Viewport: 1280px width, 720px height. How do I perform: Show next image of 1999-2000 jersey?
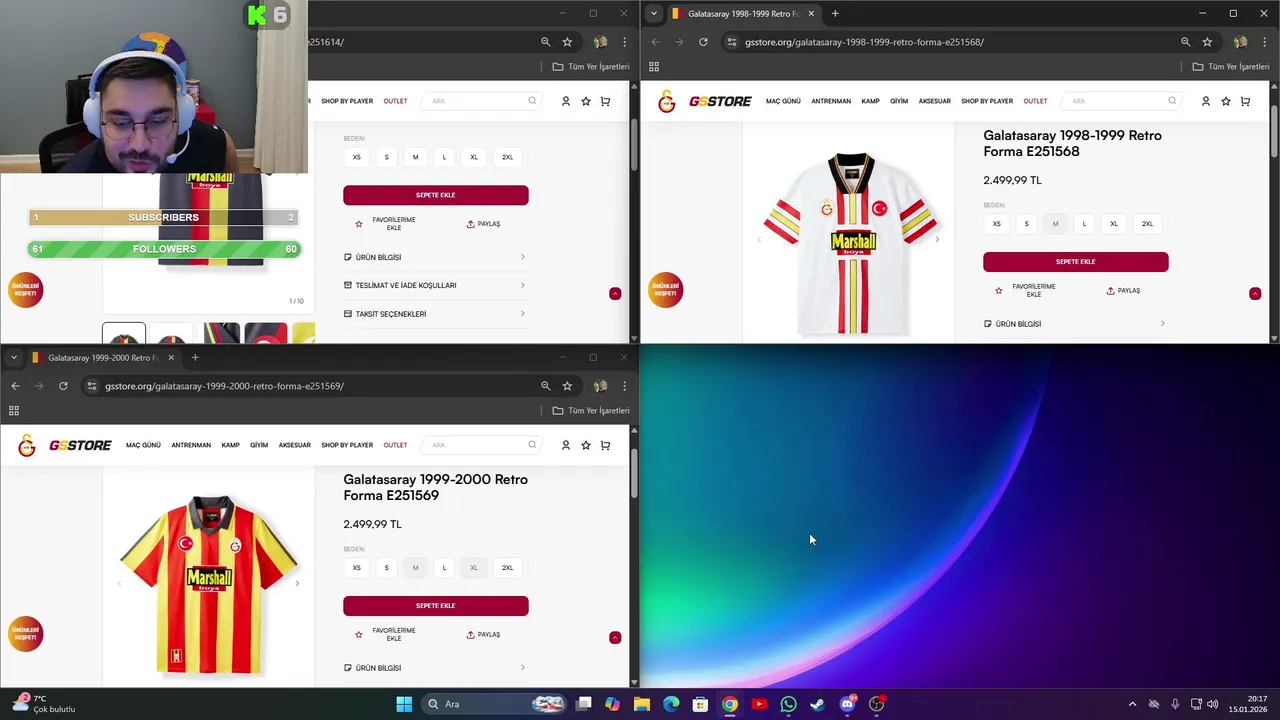tap(297, 583)
